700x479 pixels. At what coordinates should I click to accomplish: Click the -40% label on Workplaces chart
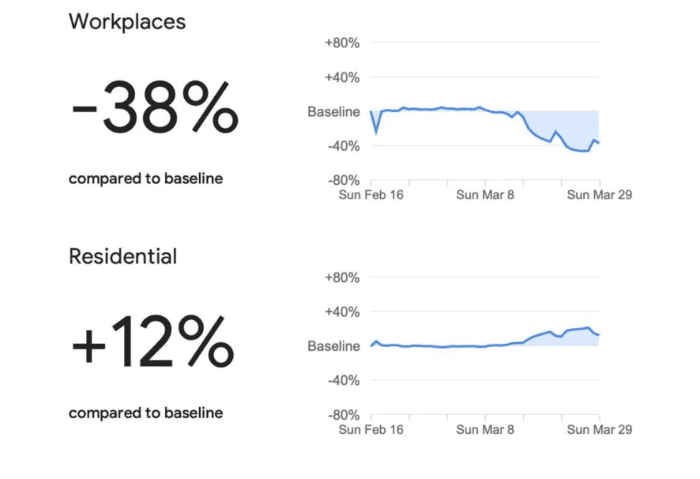pos(342,146)
